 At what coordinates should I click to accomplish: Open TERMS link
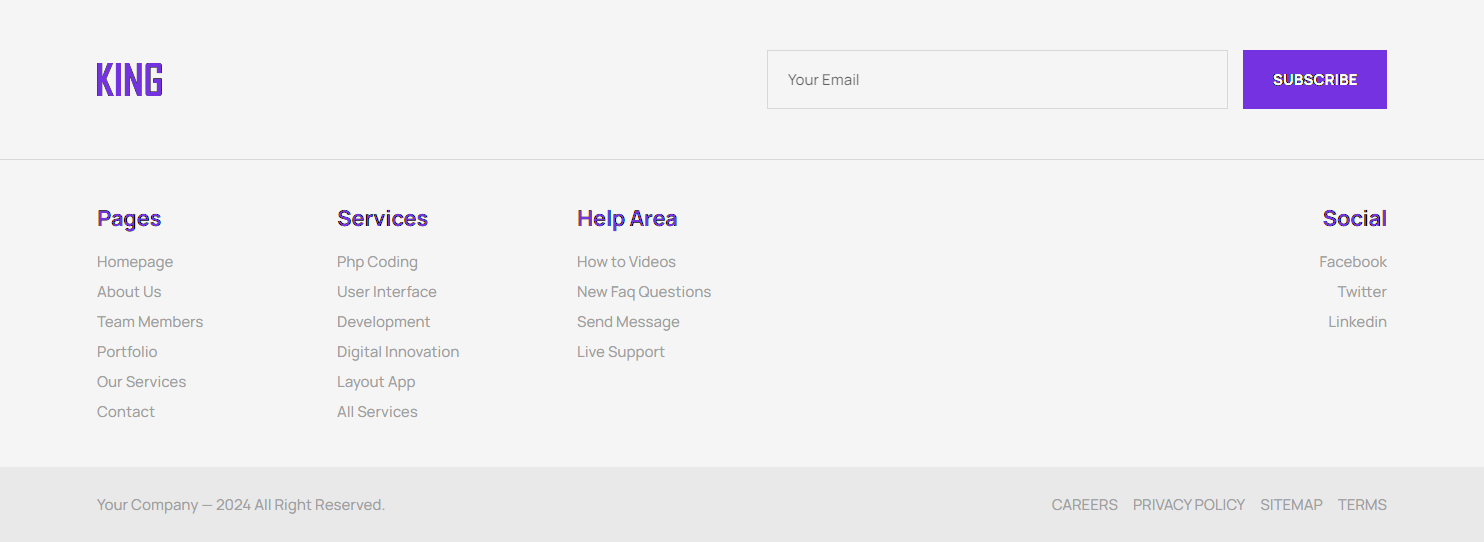[1362, 505]
